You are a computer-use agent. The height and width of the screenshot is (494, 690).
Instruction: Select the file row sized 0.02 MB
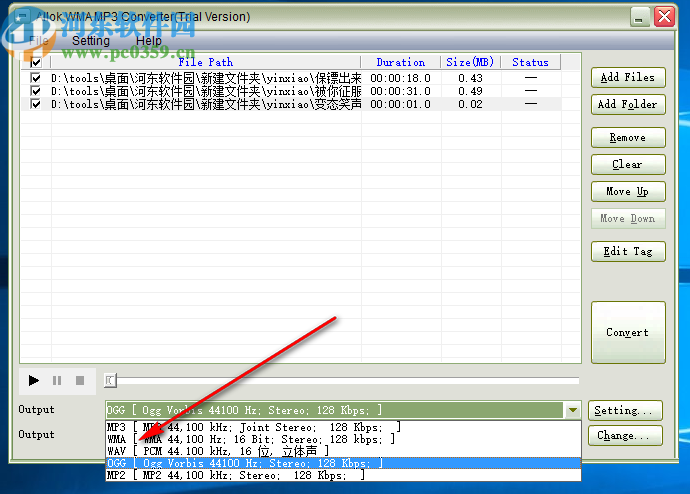coord(290,104)
